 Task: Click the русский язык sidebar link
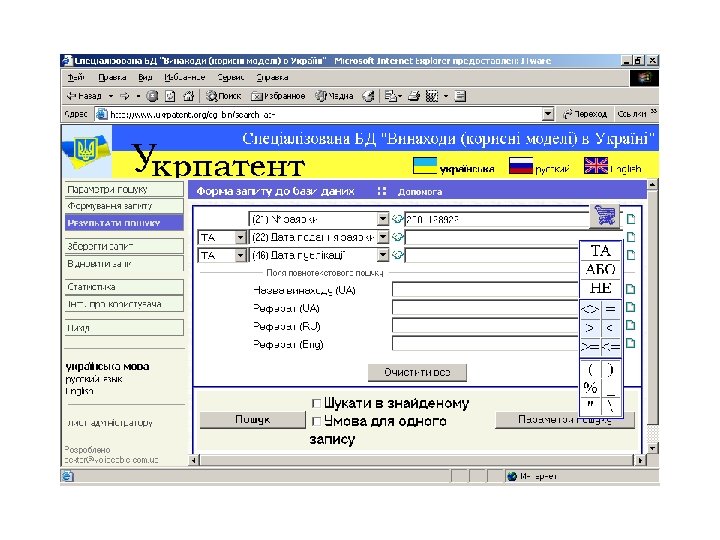click(94, 379)
